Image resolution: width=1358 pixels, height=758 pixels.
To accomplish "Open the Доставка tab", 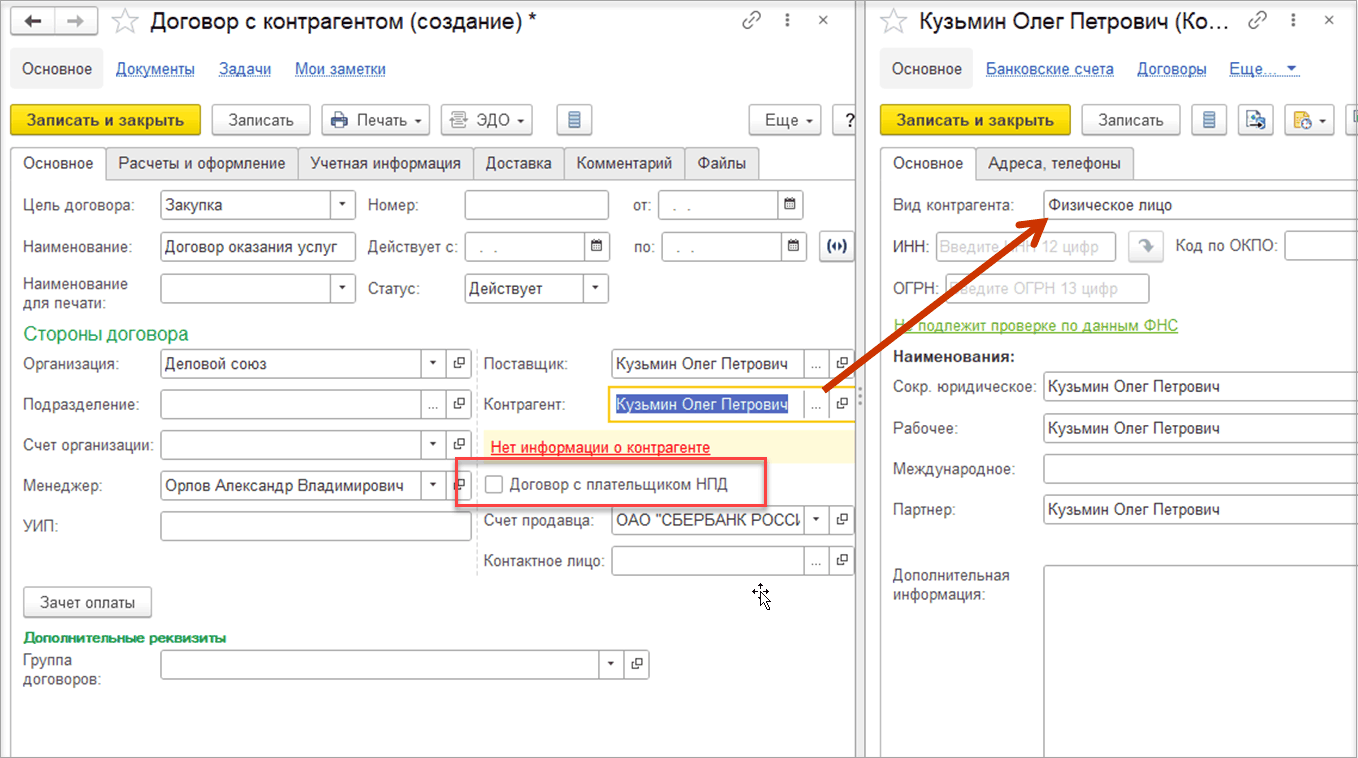I will coord(518,163).
